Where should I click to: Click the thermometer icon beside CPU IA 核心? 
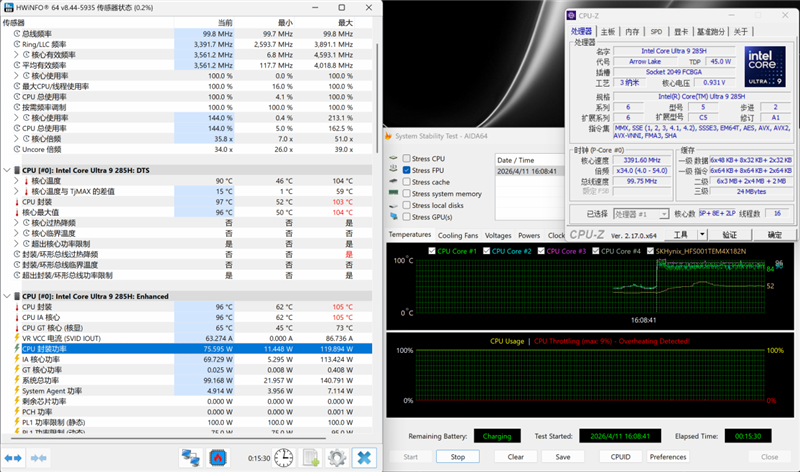[x=17, y=317]
